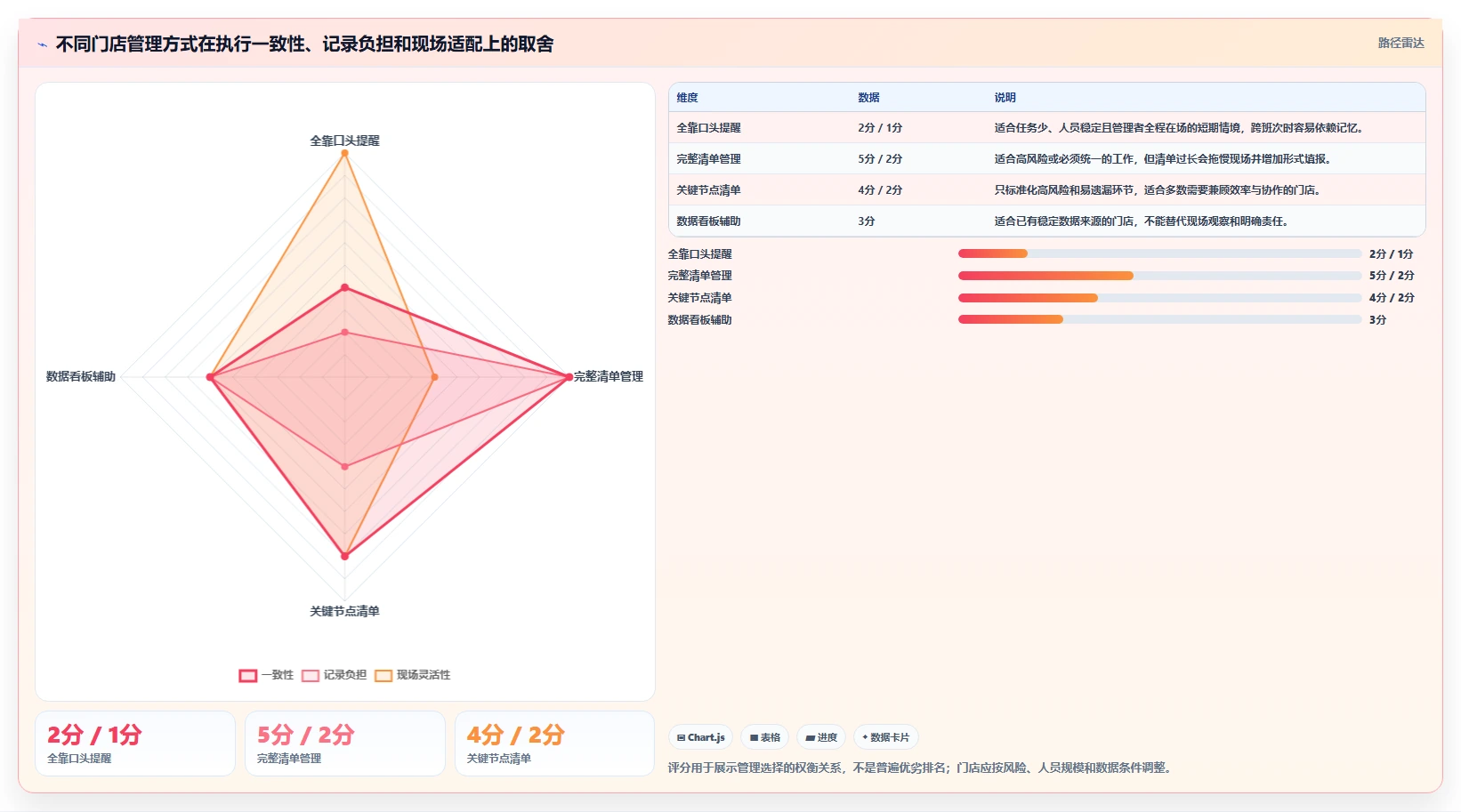Click the 数据卡片 tag chip
This screenshot has height=812, width=1461.
[x=886, y=737]
